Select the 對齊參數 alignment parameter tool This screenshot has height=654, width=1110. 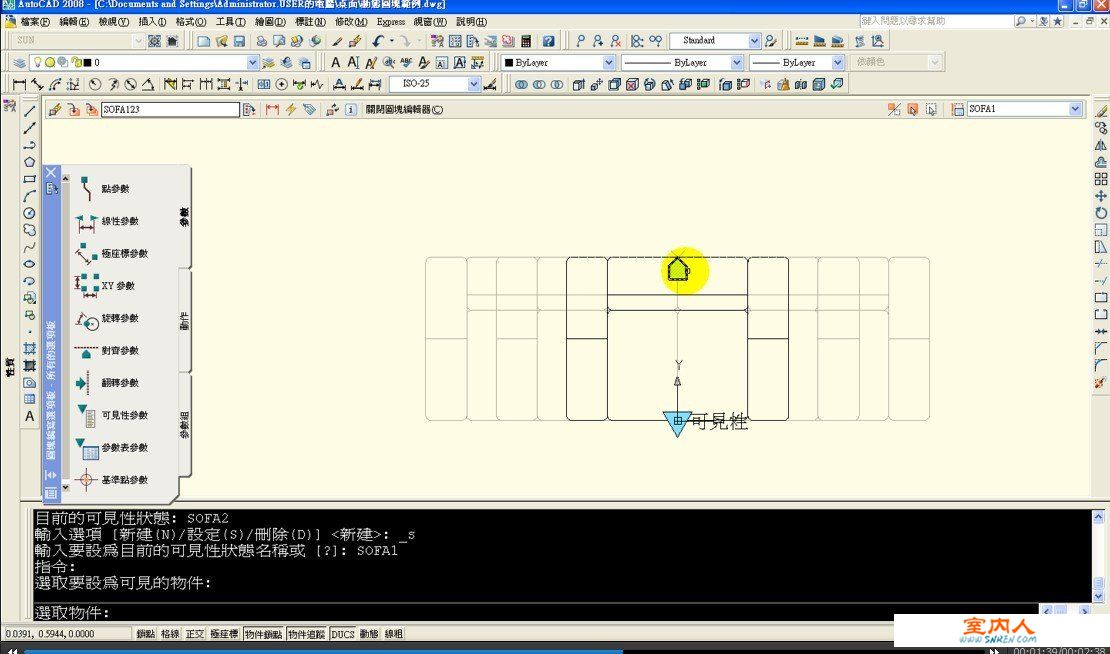pyautogui.click(x=106, y=350)
